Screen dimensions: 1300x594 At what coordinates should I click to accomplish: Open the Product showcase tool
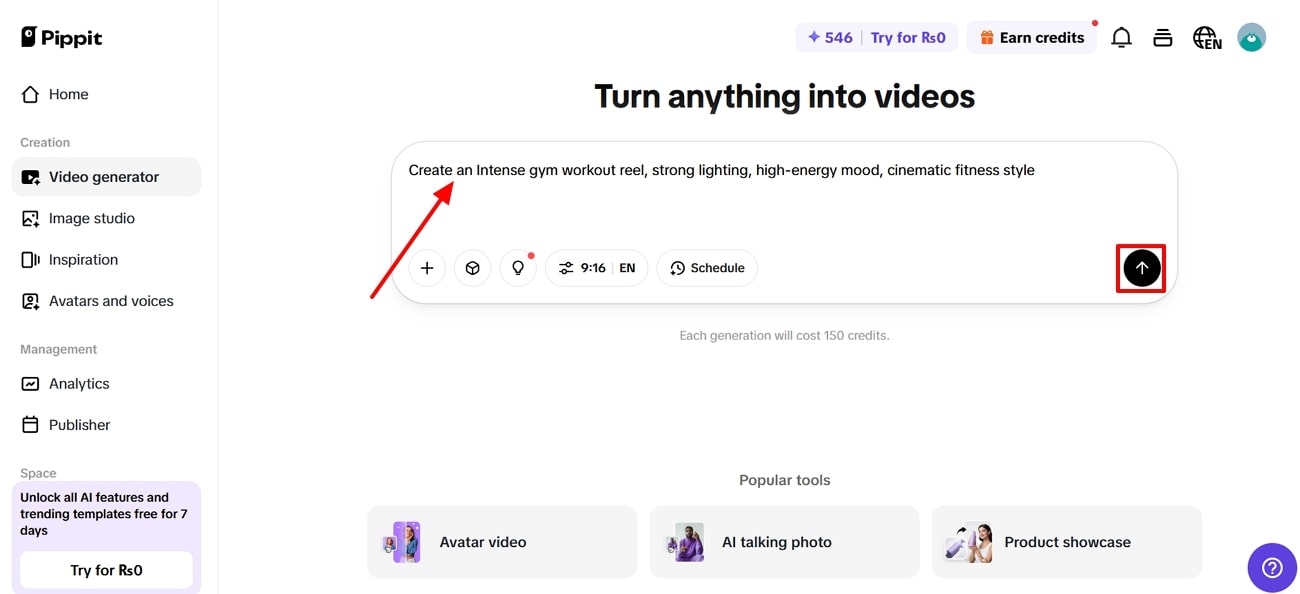1067,542
